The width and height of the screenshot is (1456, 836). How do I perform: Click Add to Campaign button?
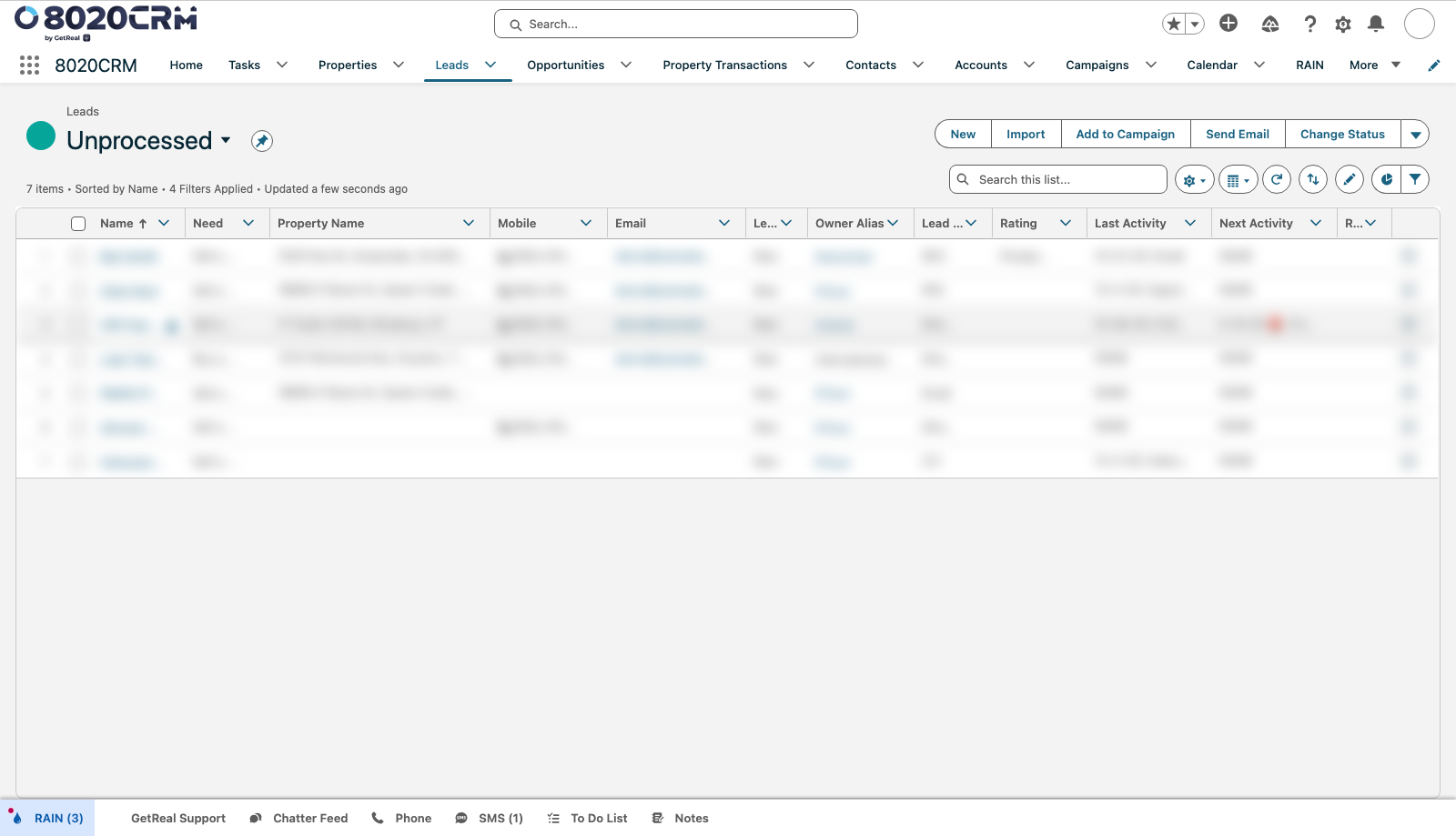point(1126,135)
